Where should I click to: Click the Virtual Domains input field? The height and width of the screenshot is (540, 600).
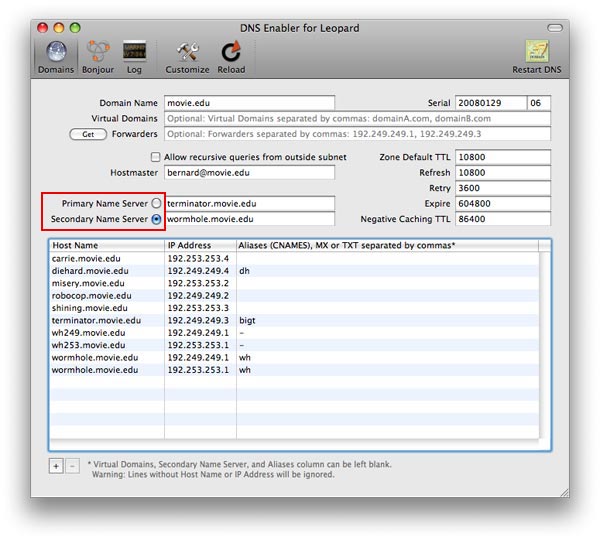pyautogui.click(x=357, y=118)
